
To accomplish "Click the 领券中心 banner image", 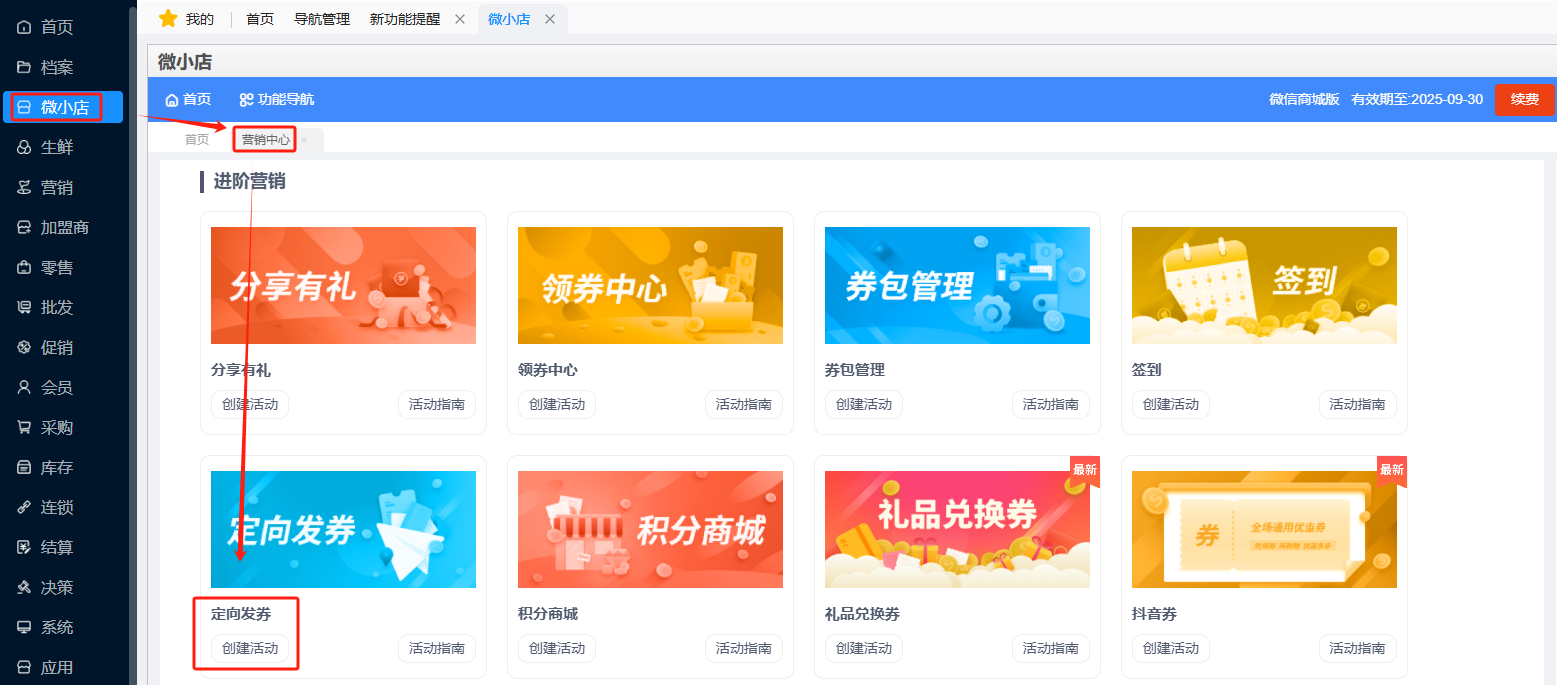I will [650, 285].
